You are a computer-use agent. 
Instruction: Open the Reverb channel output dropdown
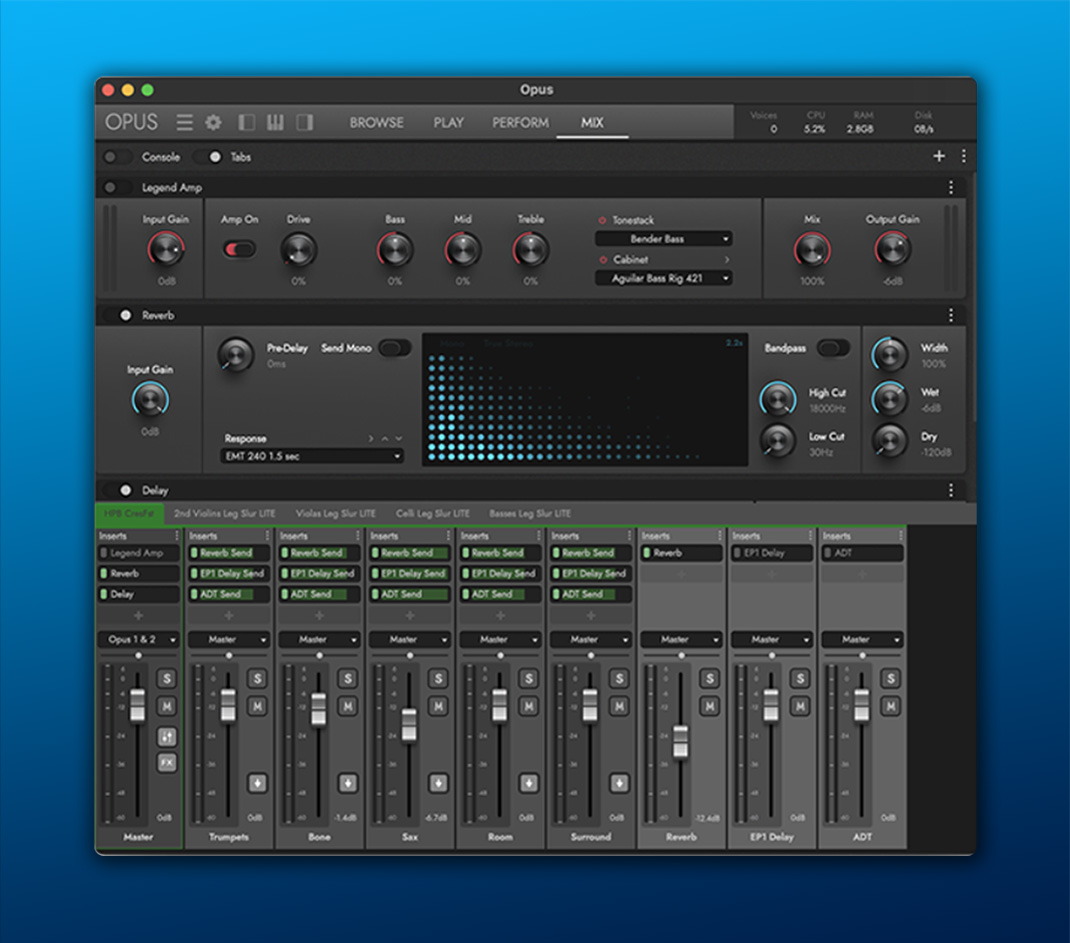coord(681,639)
